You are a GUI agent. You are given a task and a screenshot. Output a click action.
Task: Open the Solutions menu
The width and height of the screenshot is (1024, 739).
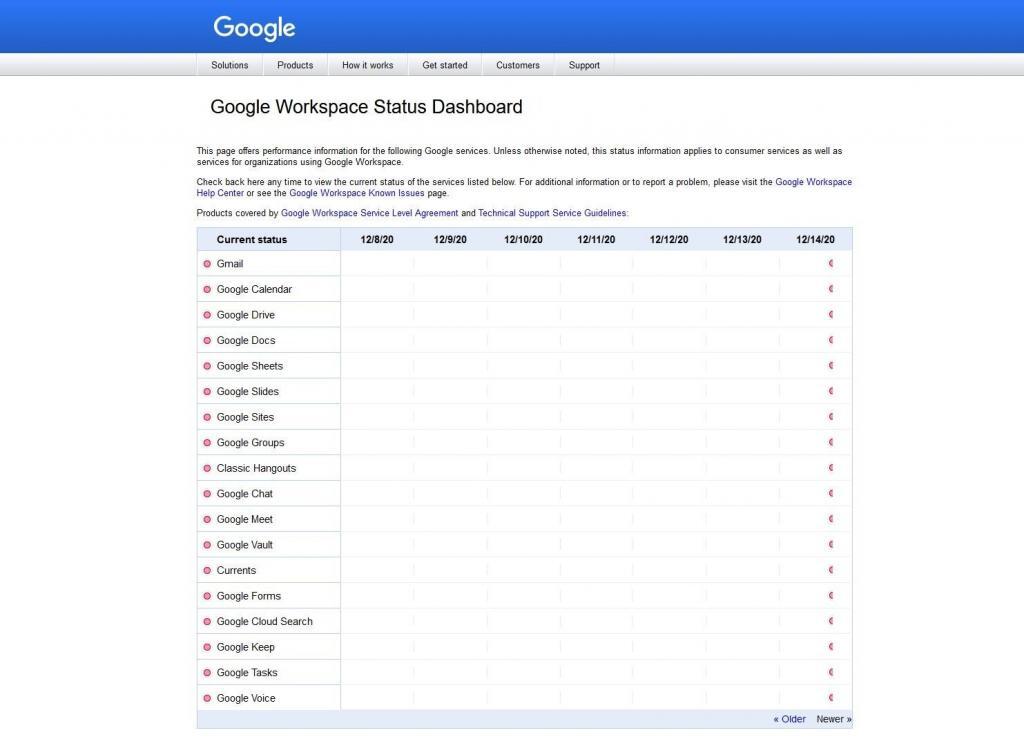(x=229, y=65)
